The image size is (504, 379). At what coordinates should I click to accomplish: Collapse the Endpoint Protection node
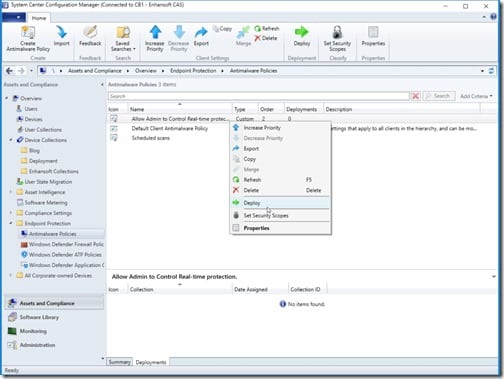[11, 223]
